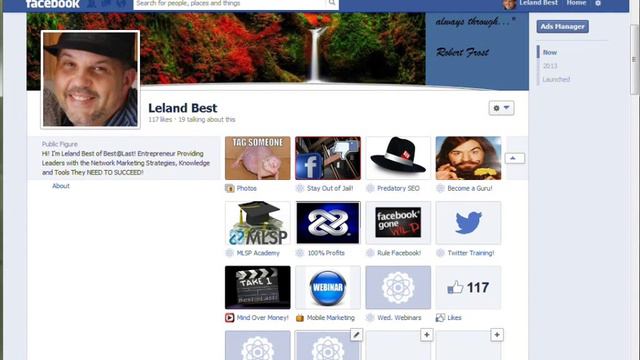This screenshot has width=640, height=360.
Task: Add app using plus on third bottom tile
Action: [427, 335]
